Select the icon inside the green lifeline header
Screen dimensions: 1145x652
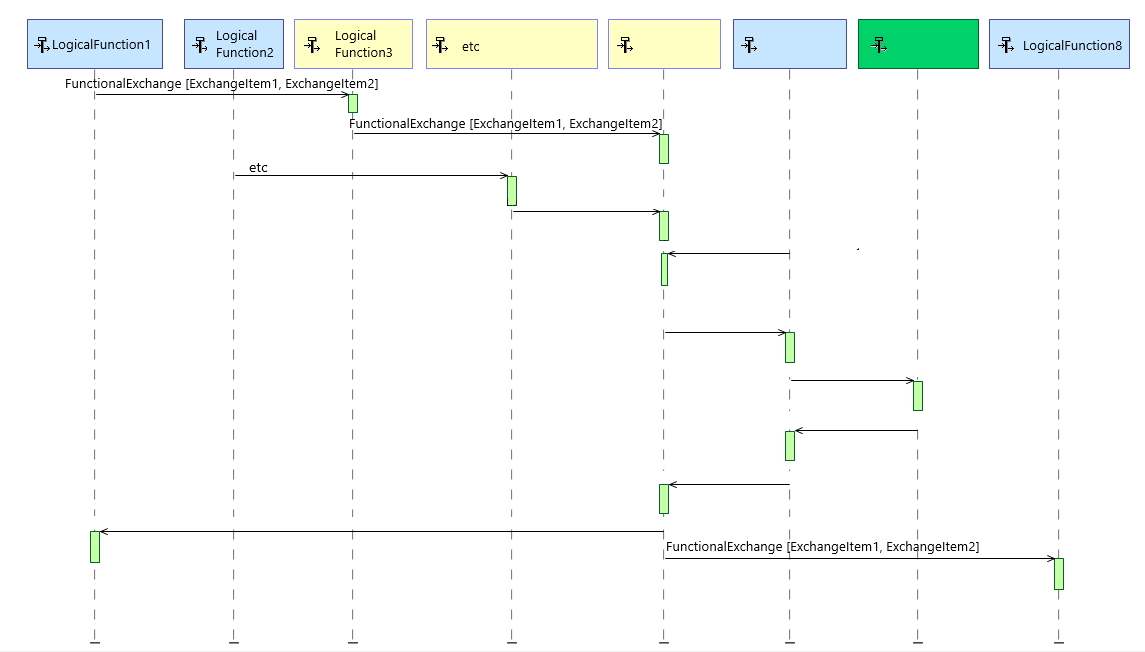(879, 45)
